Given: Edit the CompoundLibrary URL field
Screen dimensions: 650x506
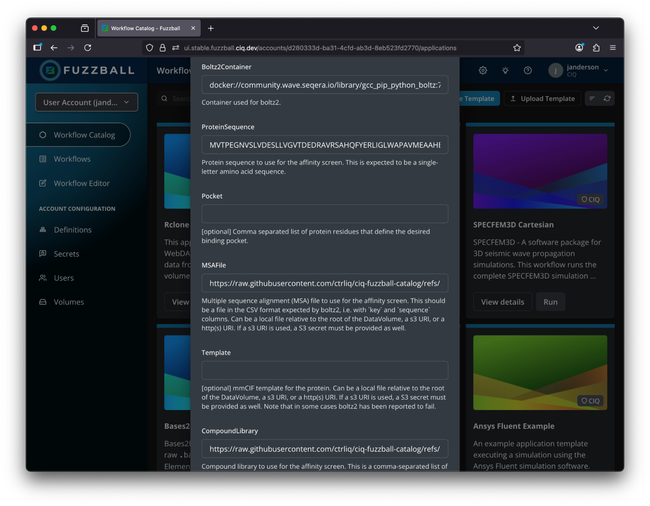Looking at the screenshot, I should 325,449.
